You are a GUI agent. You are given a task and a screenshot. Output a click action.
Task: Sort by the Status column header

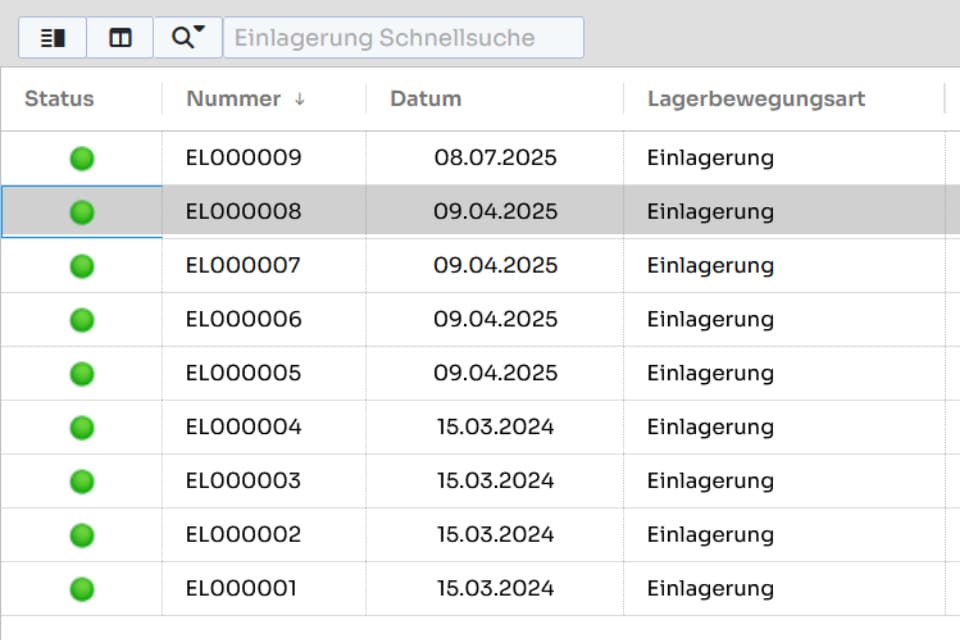tap(59, 99)
